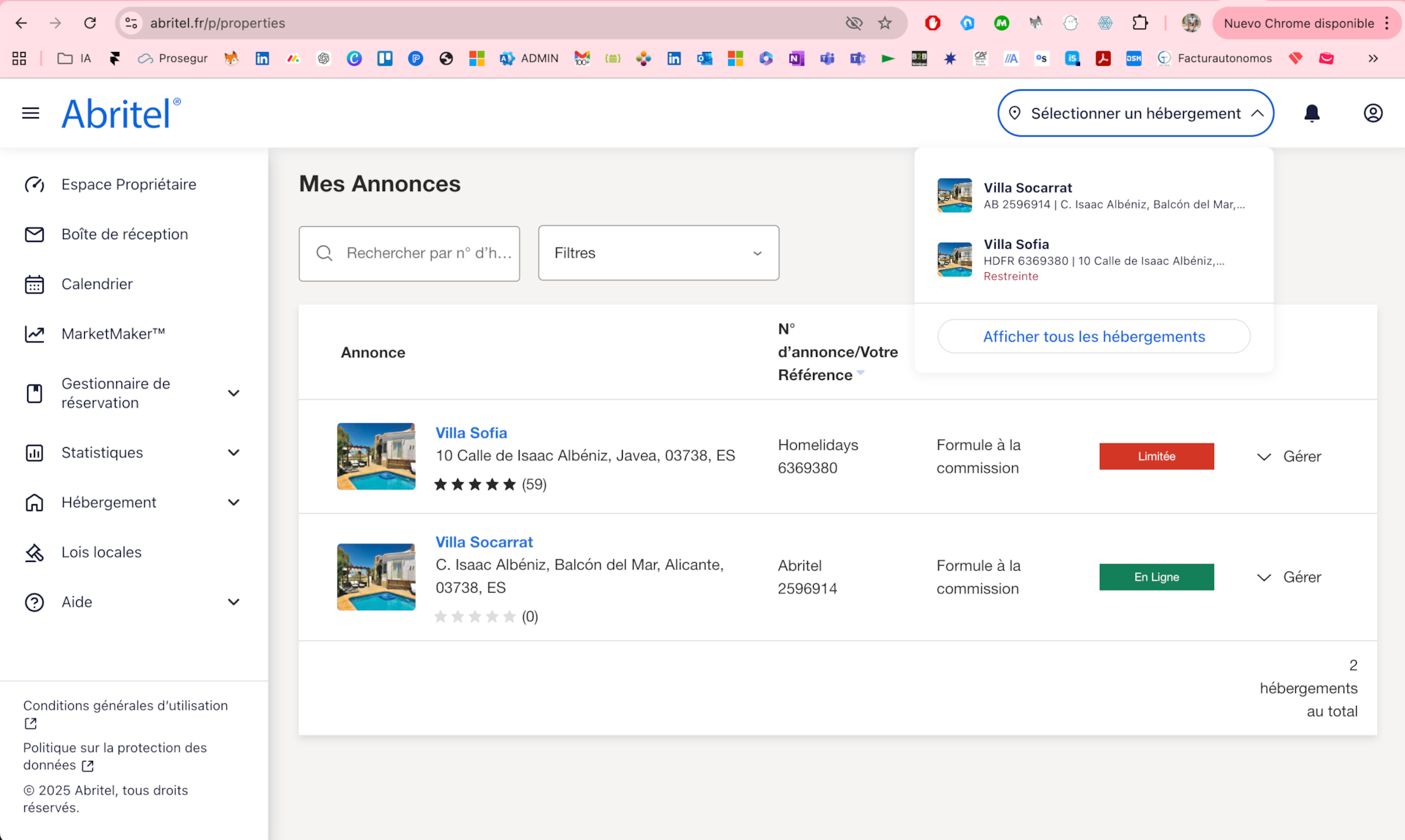The height and width of the screenshot is (840, 1405).
Task: Click the Aide question mark icon
Action: pos(34,602)
